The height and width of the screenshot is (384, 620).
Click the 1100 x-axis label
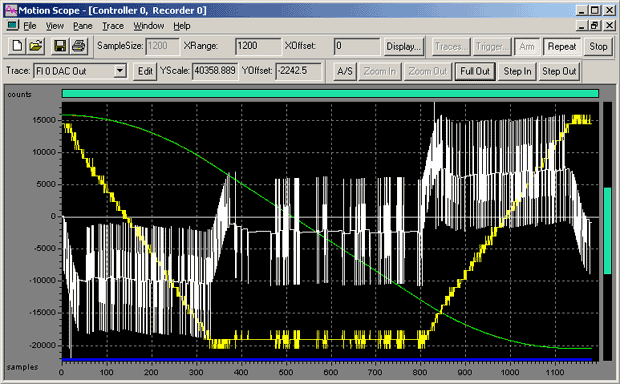coord(554,372)
